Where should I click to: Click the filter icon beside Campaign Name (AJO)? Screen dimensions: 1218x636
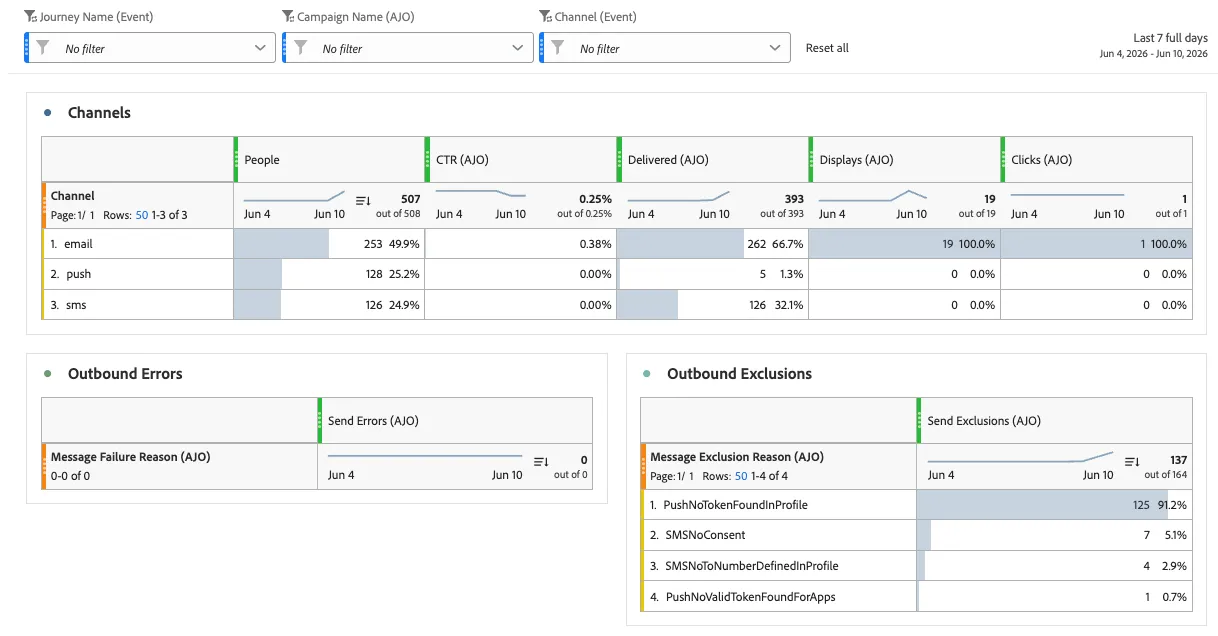pos(288,16)
